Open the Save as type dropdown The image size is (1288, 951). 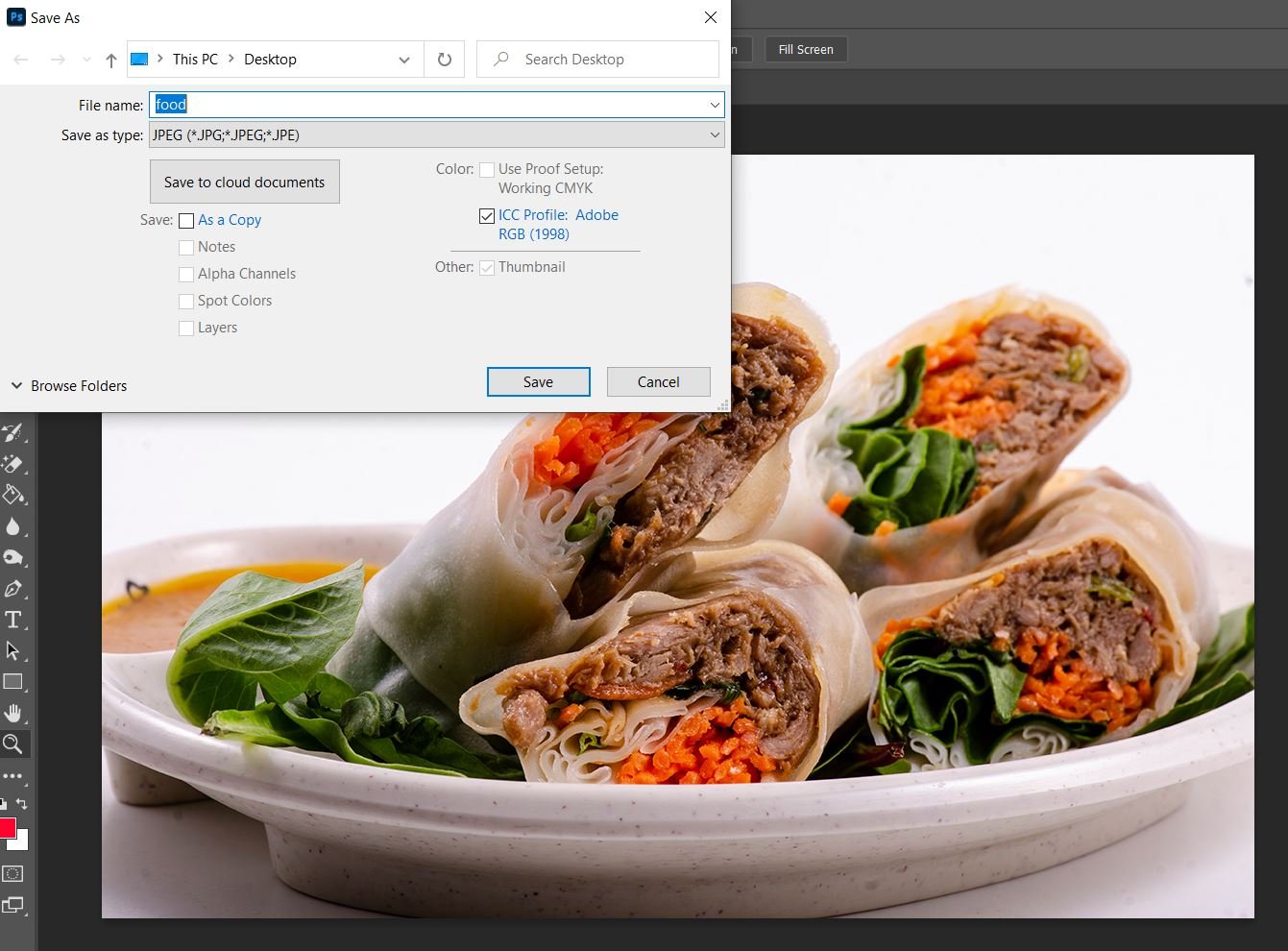pos(715,134)
